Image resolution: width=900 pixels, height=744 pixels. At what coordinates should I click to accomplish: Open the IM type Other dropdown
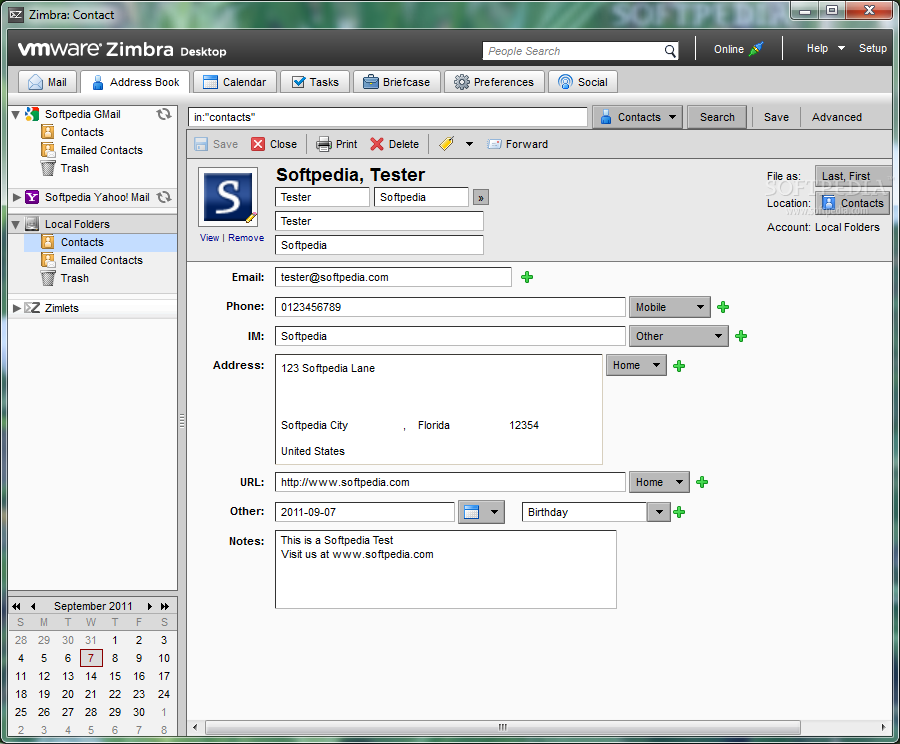pos(678,336)
